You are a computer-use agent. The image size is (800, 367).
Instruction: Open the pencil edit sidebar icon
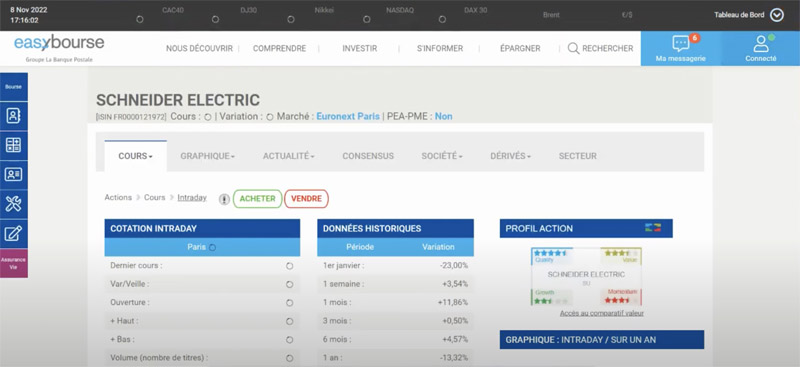pyautogui.click(x=13, y=234)
